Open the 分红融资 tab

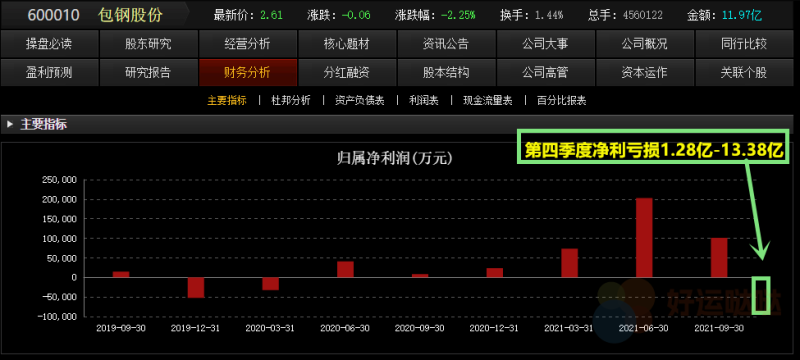click(346, 72)
